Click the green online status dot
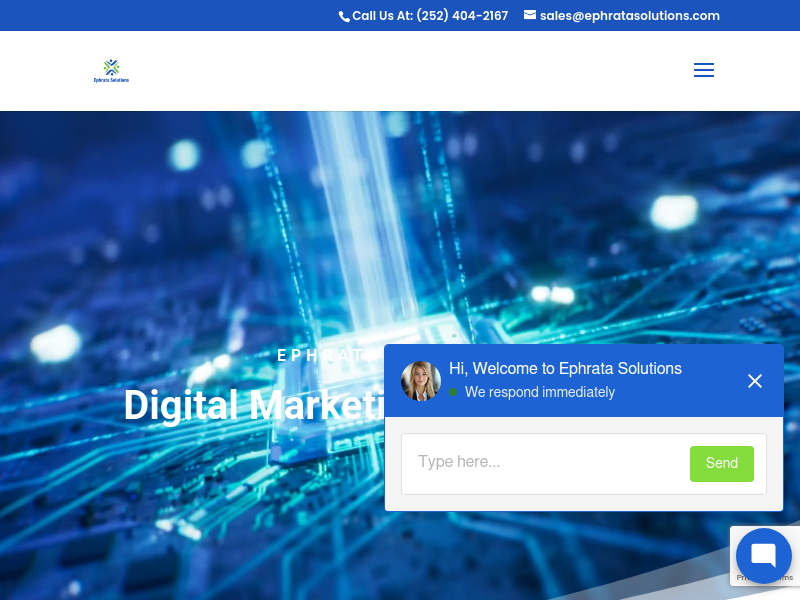Viewport: 800px width, 600px height. [x=454, y=392]
